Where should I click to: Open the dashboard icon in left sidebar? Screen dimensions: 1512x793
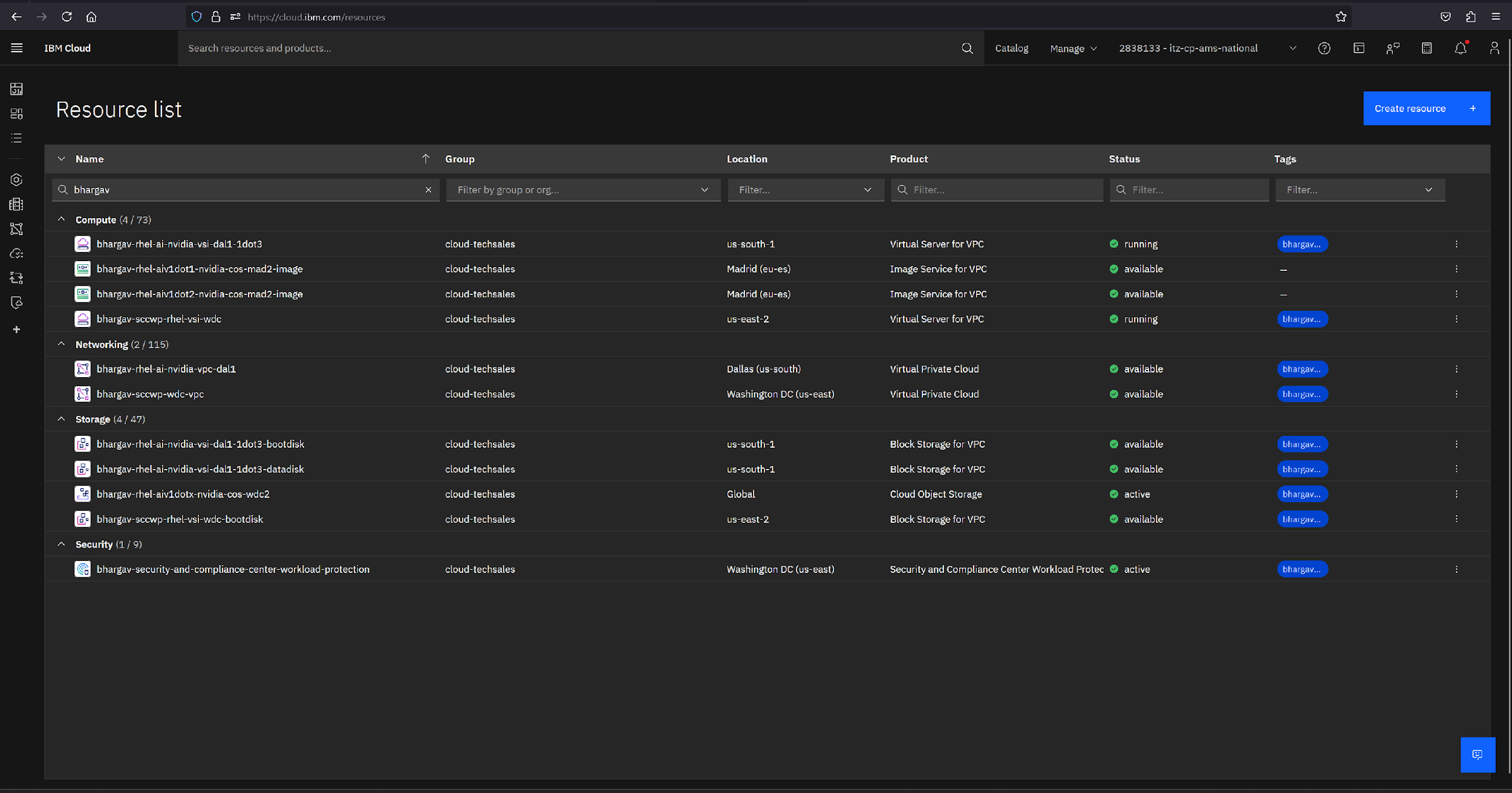(16, 89)
